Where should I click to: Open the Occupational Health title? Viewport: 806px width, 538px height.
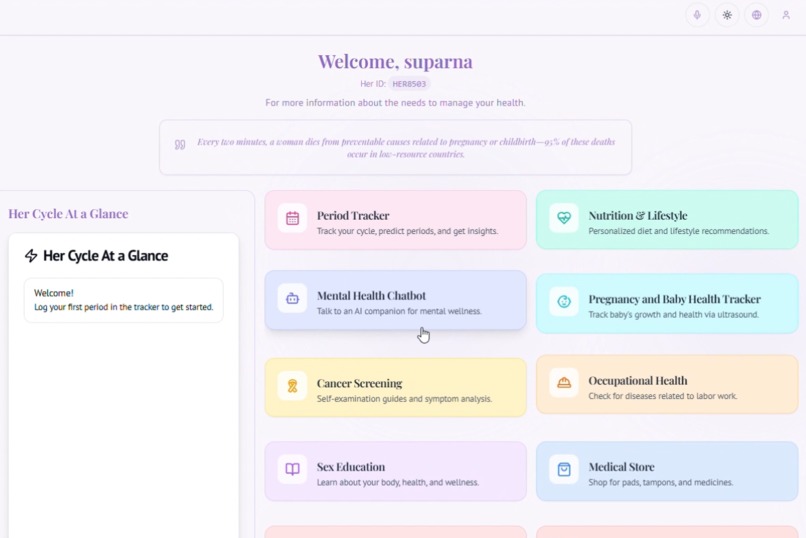[x=637, y=380]
